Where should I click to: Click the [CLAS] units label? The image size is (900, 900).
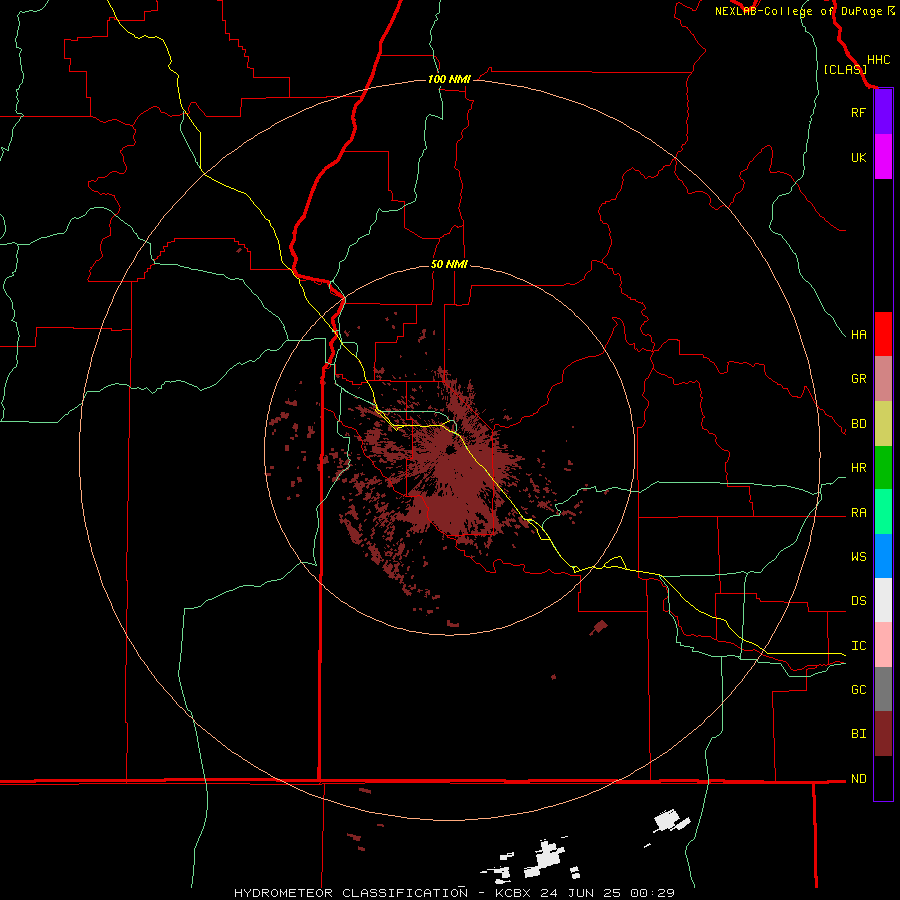click(845, 69)
